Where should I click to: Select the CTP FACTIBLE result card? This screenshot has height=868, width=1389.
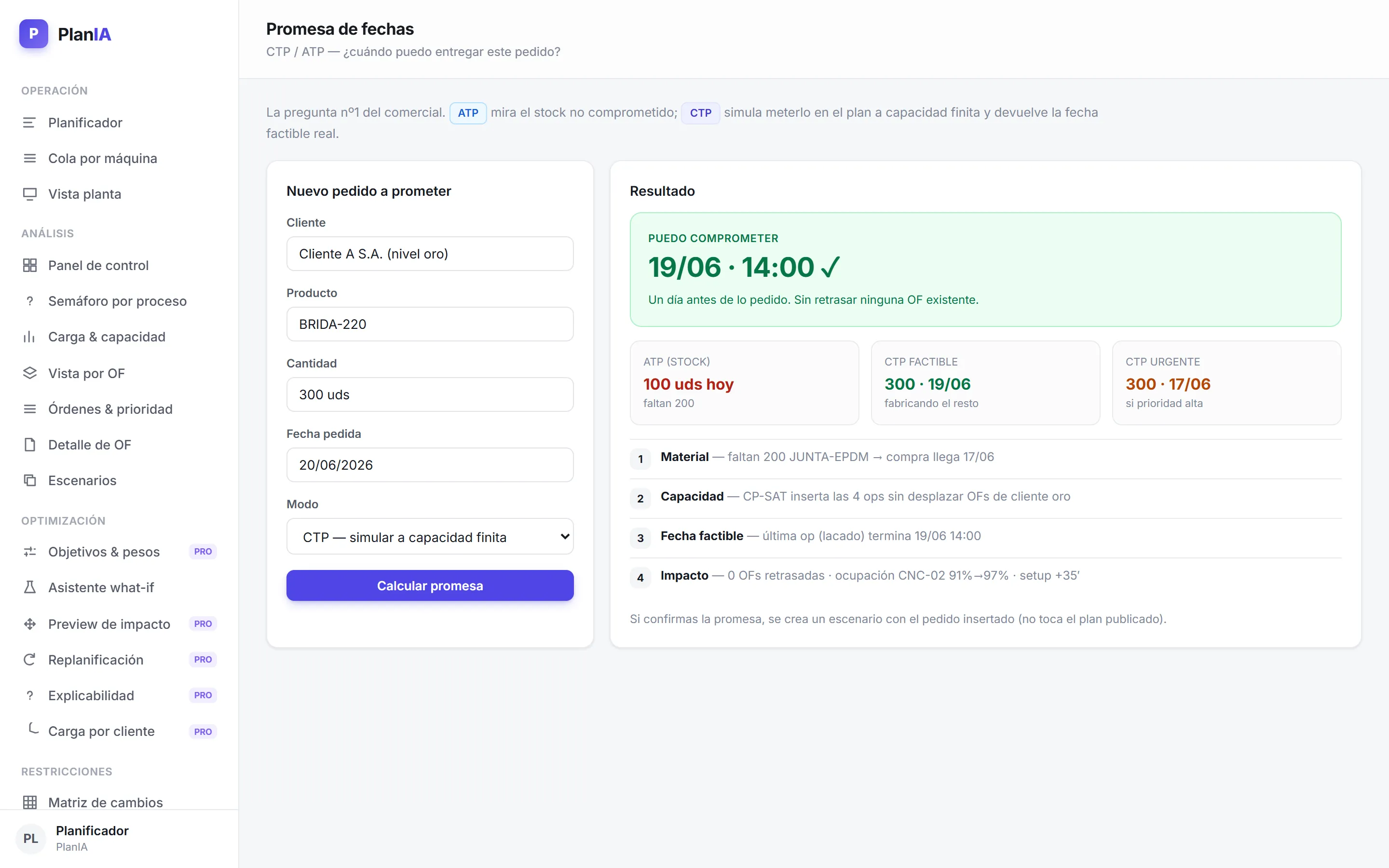point(985,383)
